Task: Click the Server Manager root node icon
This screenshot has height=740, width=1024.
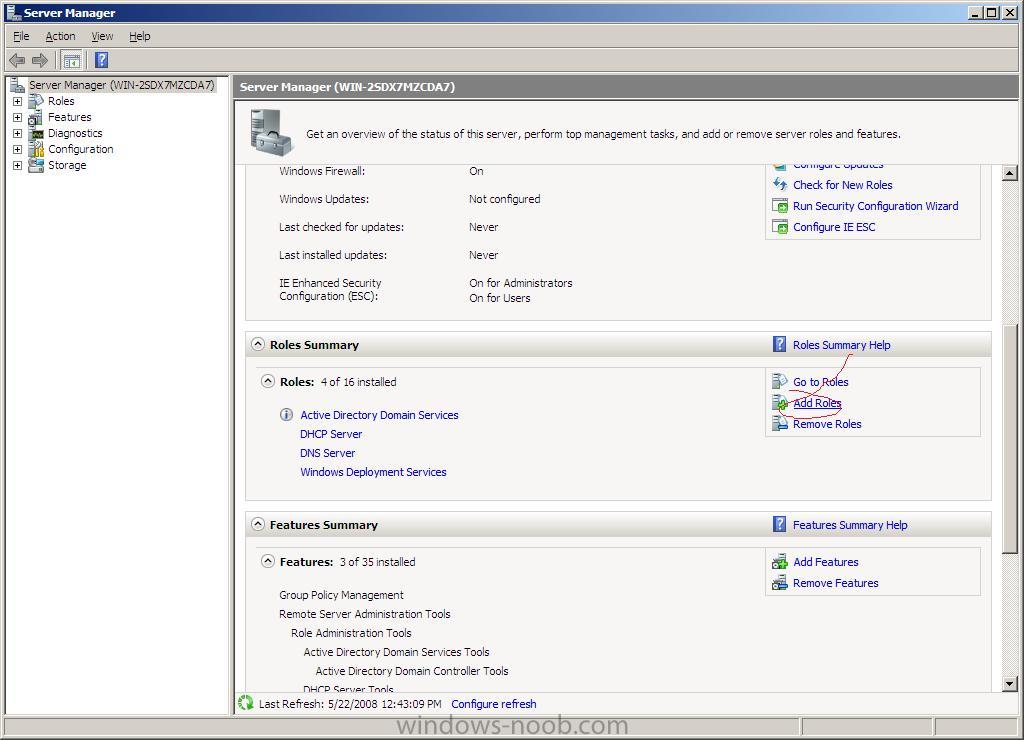Action: 18,85
